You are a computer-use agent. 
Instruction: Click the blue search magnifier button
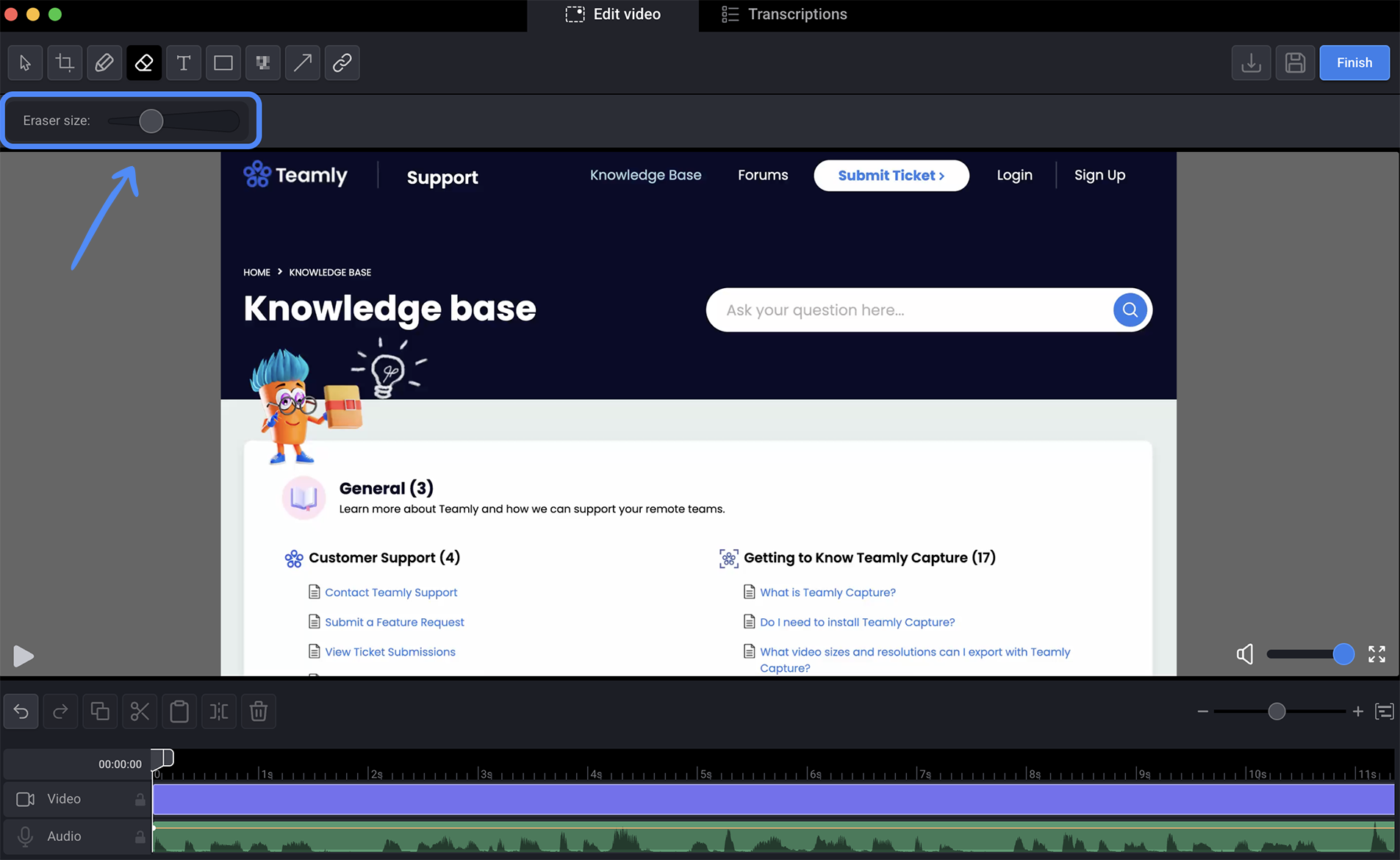(x=1130, y=310)
